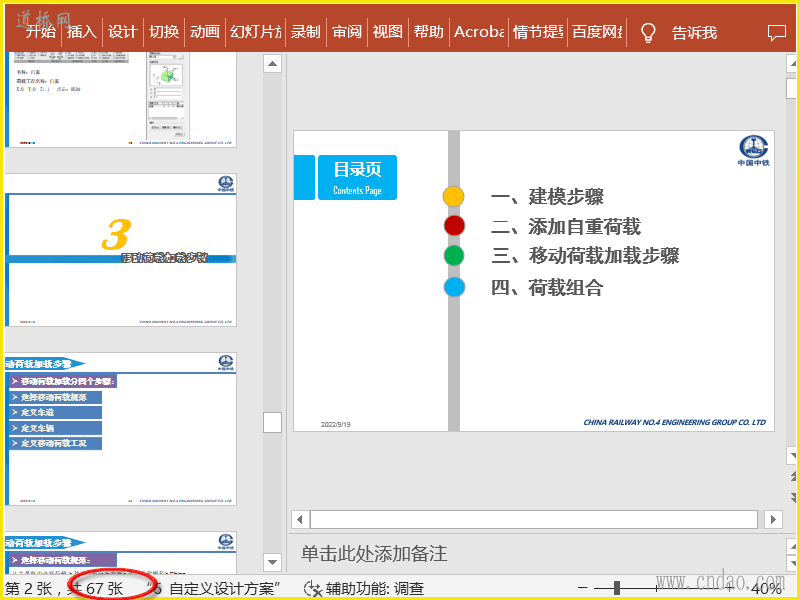Viewport: 800px width, 600px height.
Task: Click the slide counter 第 2 张
Action: tap(29, 589)
